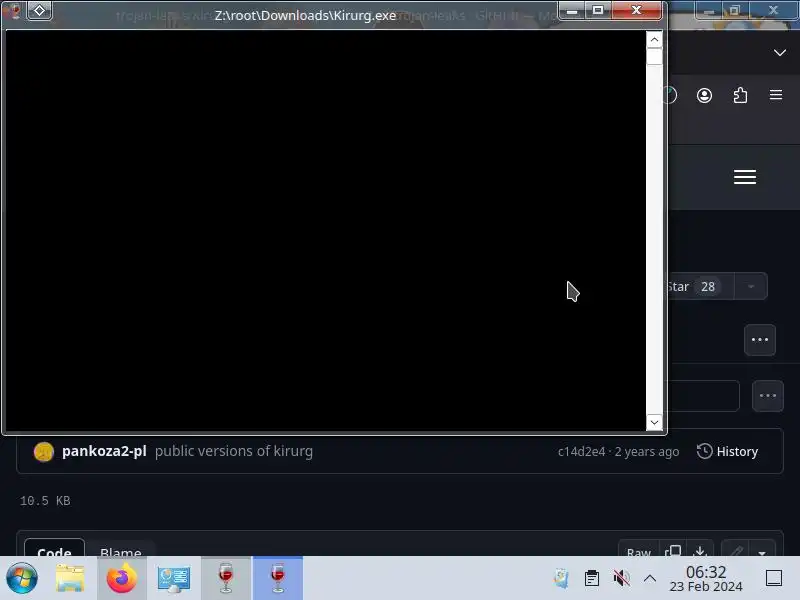Screen dimensions: 800x600
Task: Open the Start menu orb
Action: coord(22,578)
